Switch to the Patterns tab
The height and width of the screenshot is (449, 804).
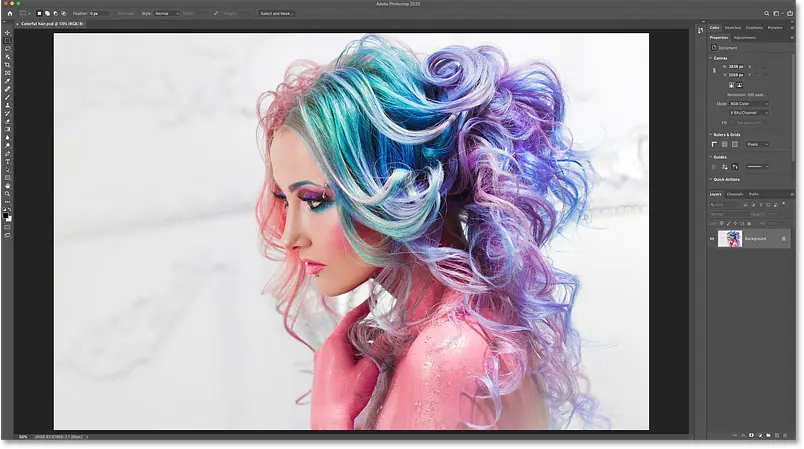(x=775, y=28)
